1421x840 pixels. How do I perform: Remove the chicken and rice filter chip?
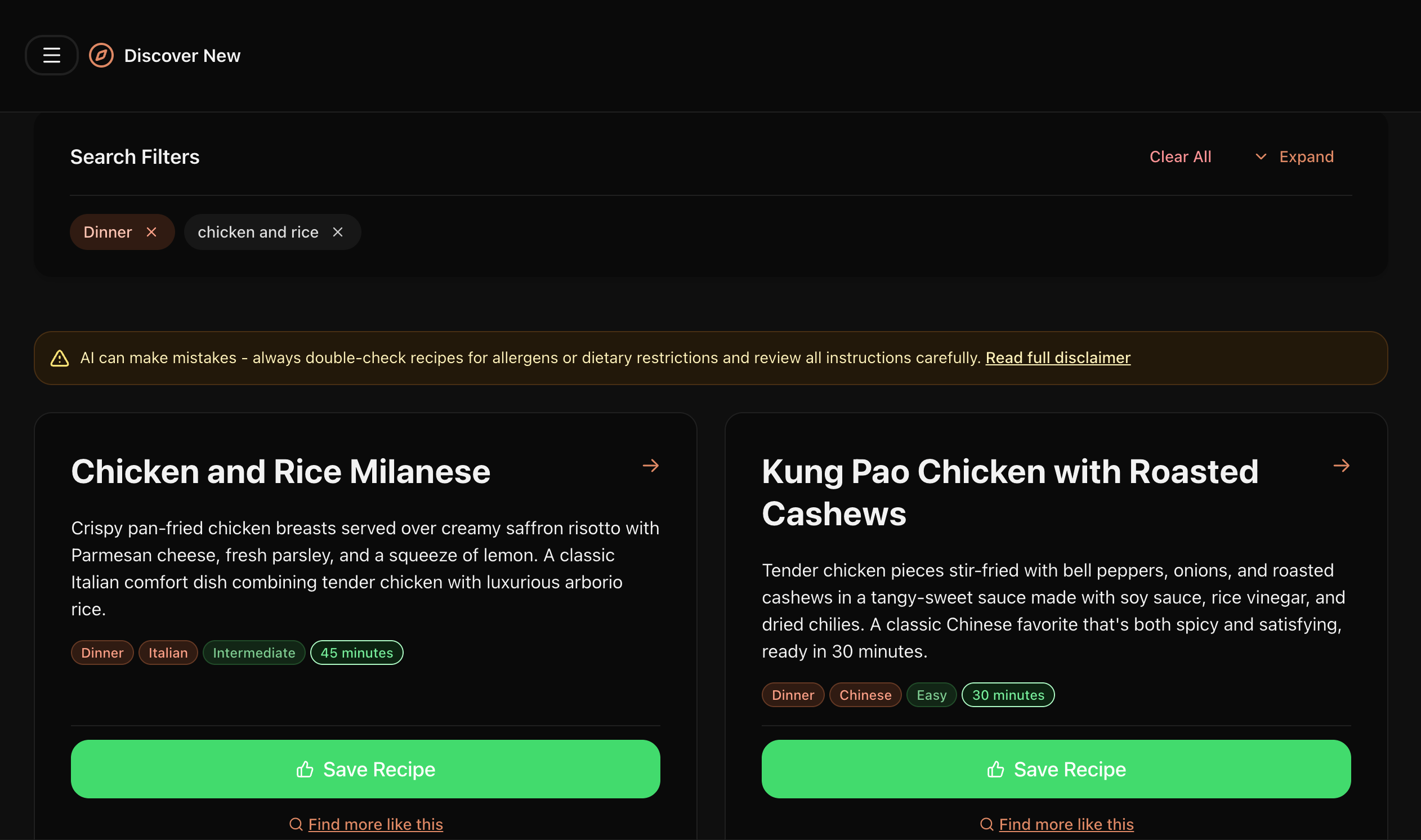point(338,231)
